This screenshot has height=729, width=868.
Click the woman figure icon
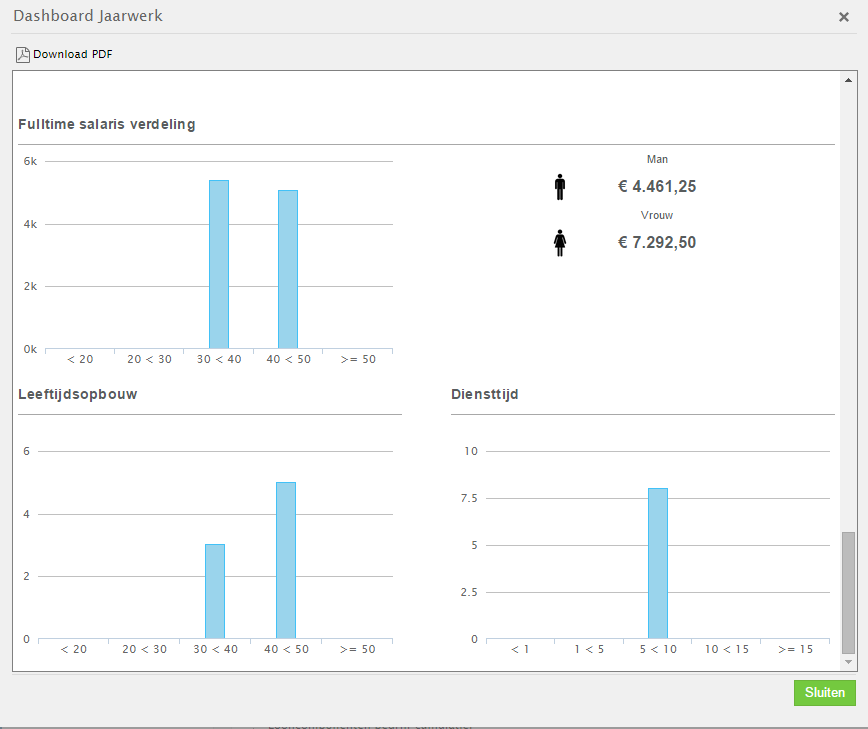coord(560,243)
